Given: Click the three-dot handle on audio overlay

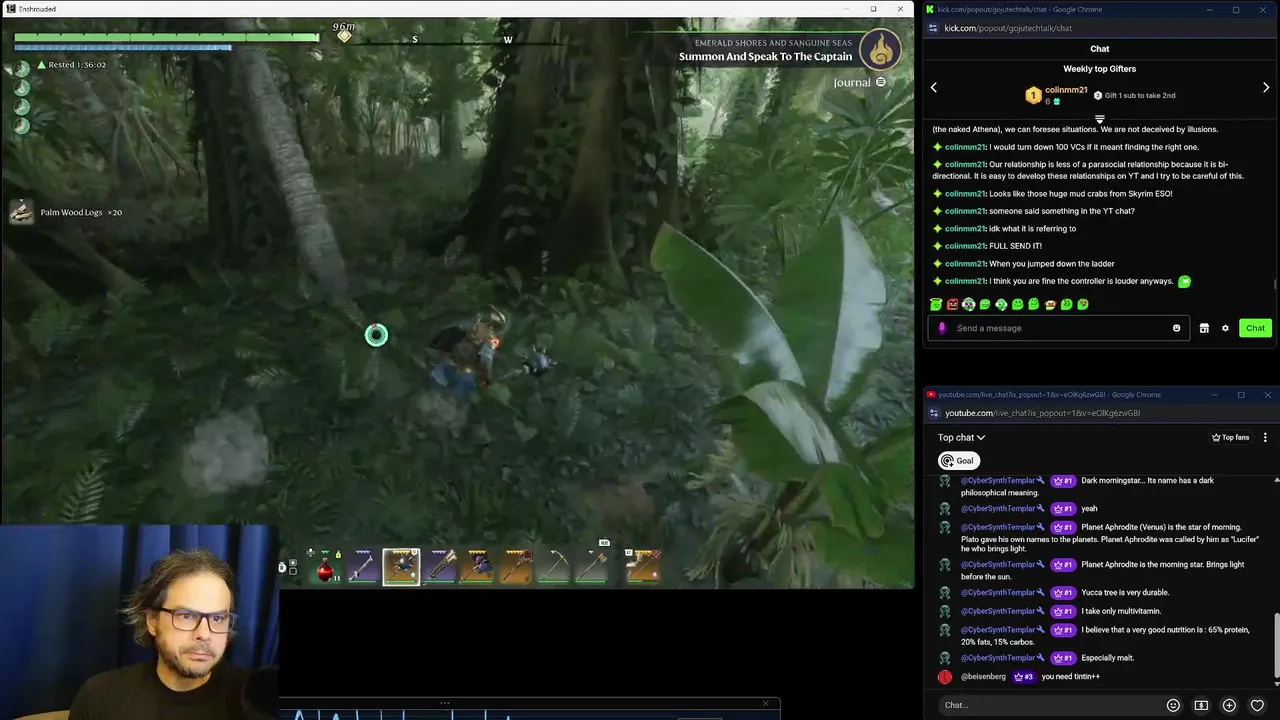Looking at the screenshot, I should point(445,703).
